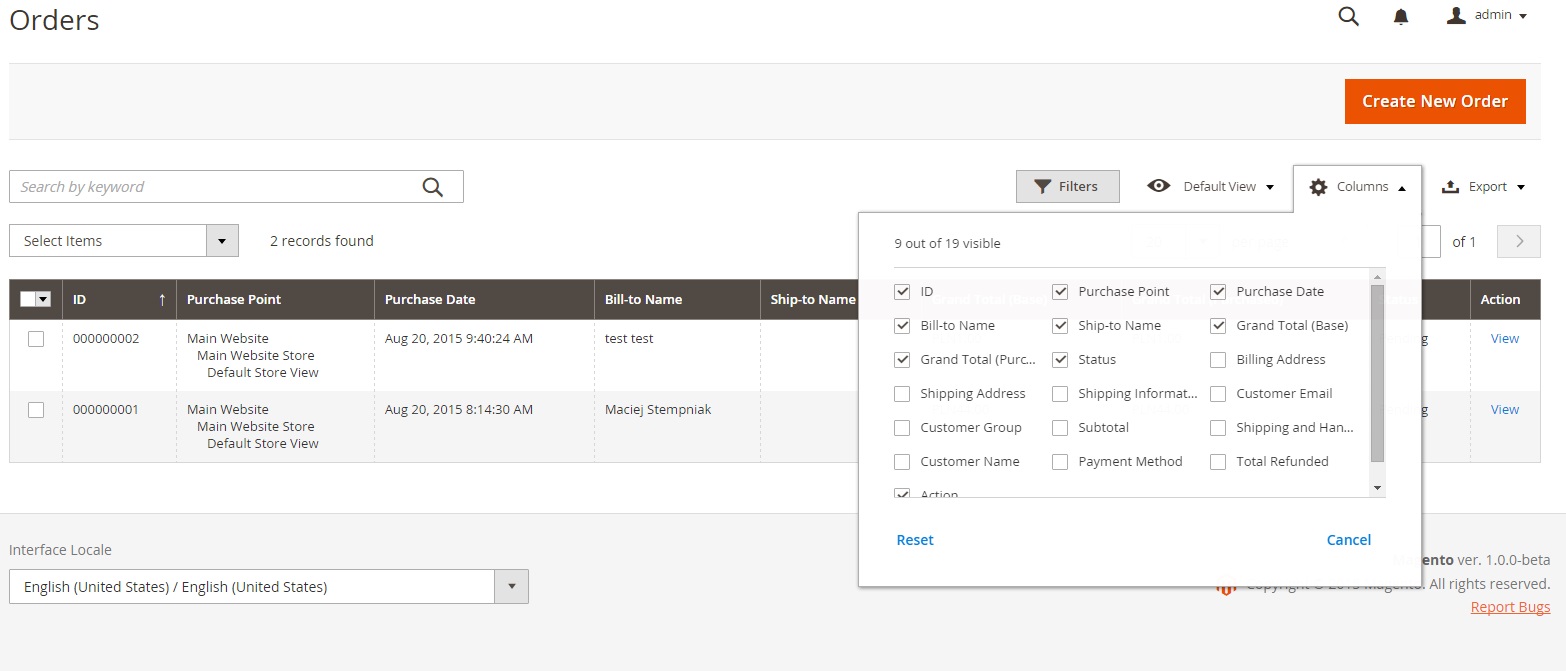Click the gear icon next to Columns

(1318, 186)
